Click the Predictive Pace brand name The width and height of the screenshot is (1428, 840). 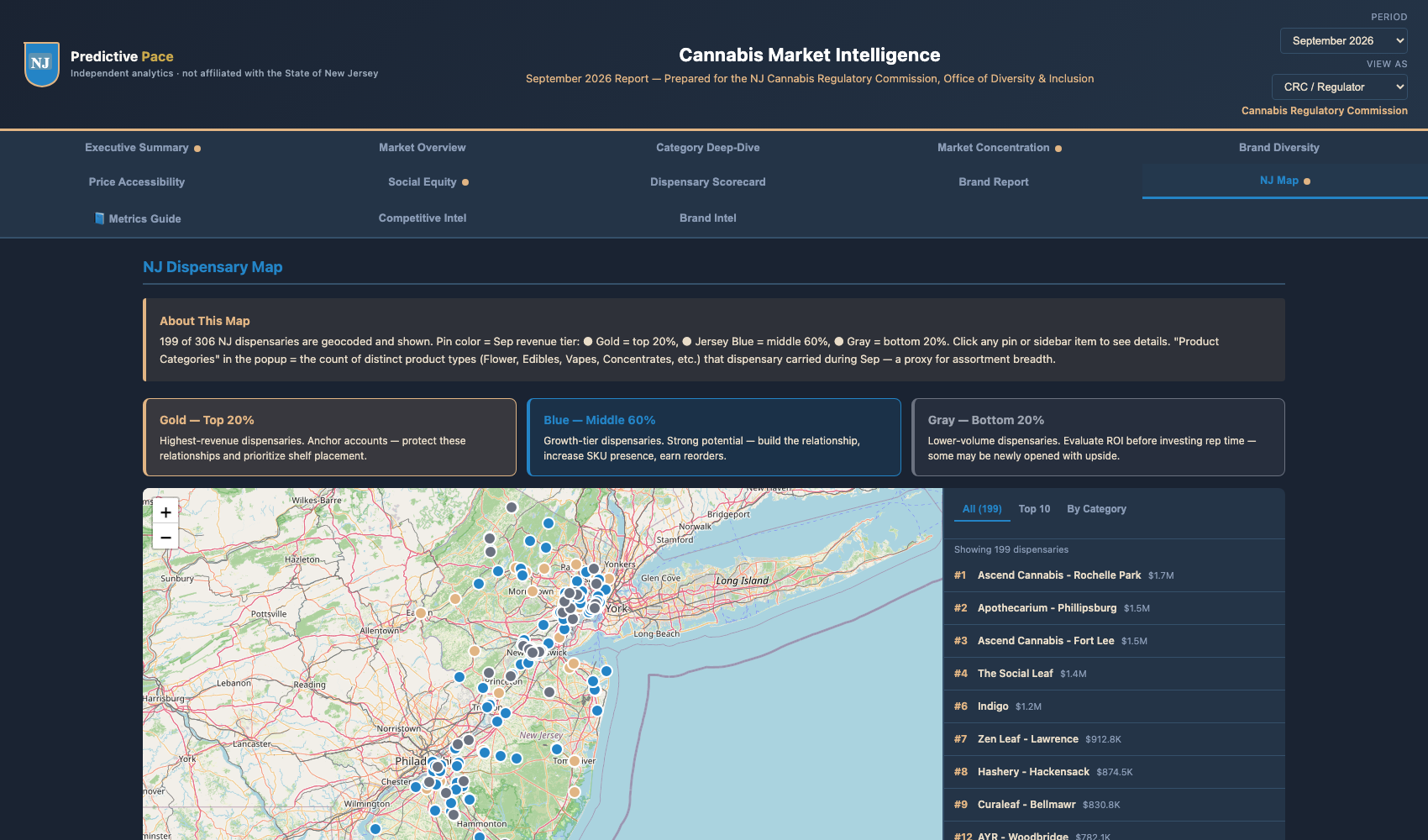pyautogui.click(x=122, y=56)
